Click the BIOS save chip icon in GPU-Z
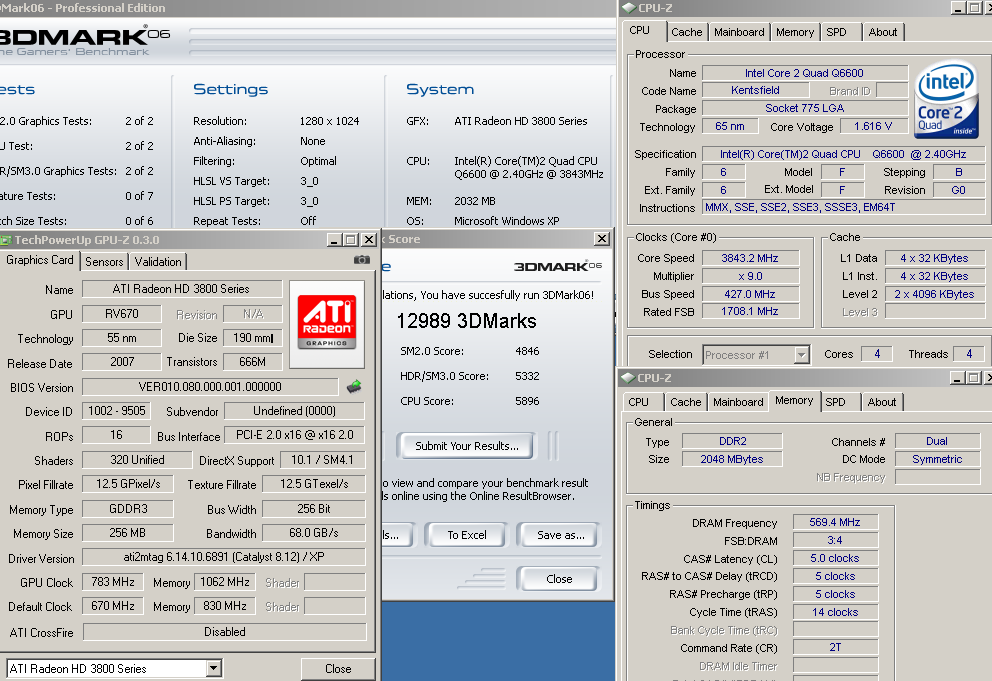The height and width of the screenshot is (681, 992). pyautogui.click(x=354, y=386)
